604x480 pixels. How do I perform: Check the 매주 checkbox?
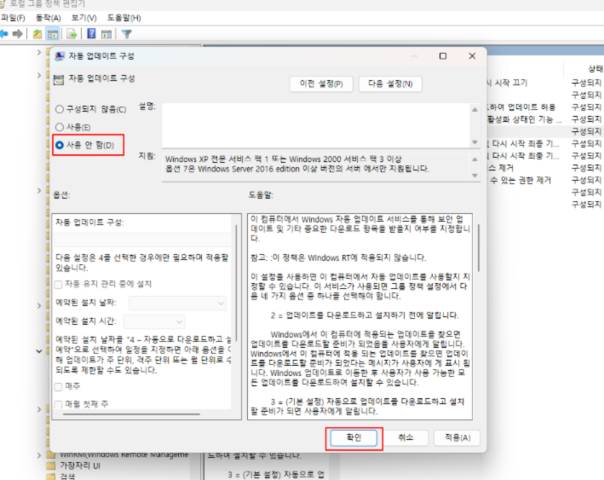click(59, 386)
